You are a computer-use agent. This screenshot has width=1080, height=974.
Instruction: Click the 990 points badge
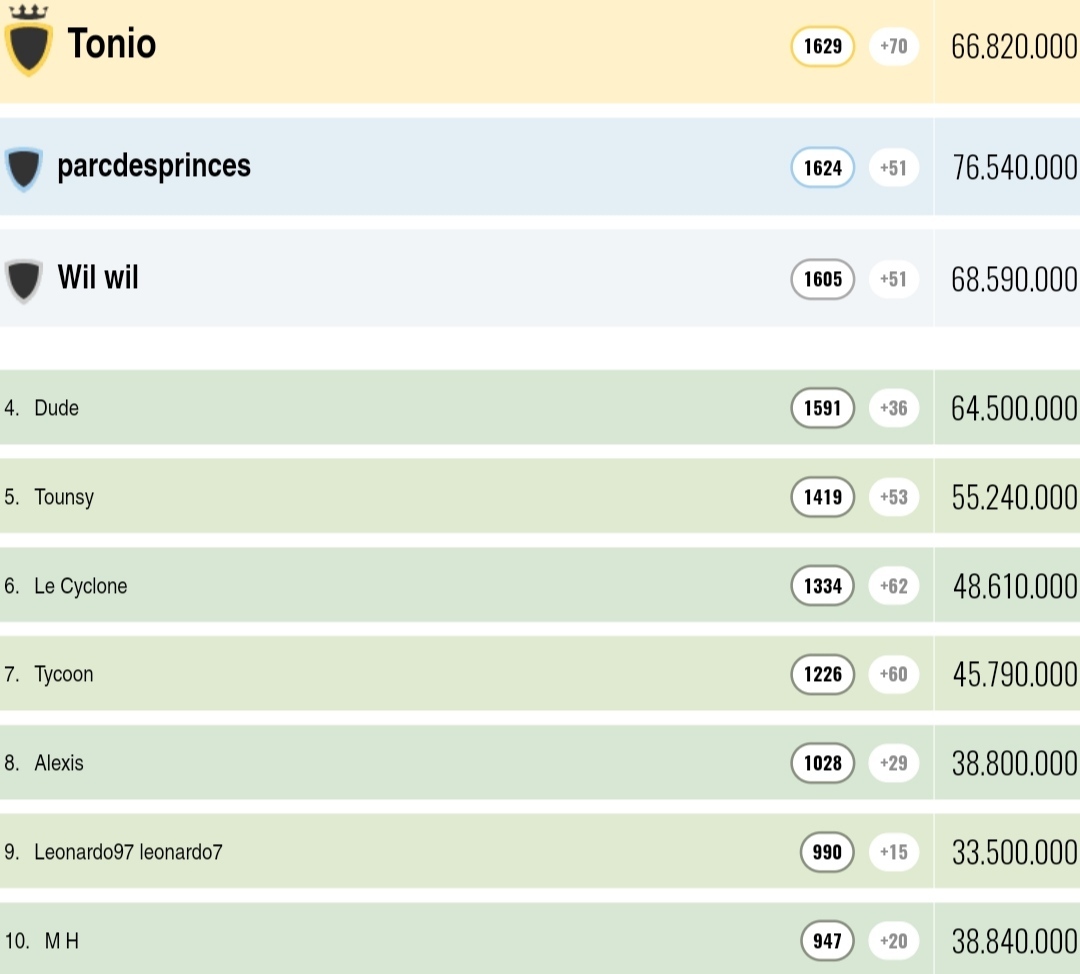coord(826,852)
